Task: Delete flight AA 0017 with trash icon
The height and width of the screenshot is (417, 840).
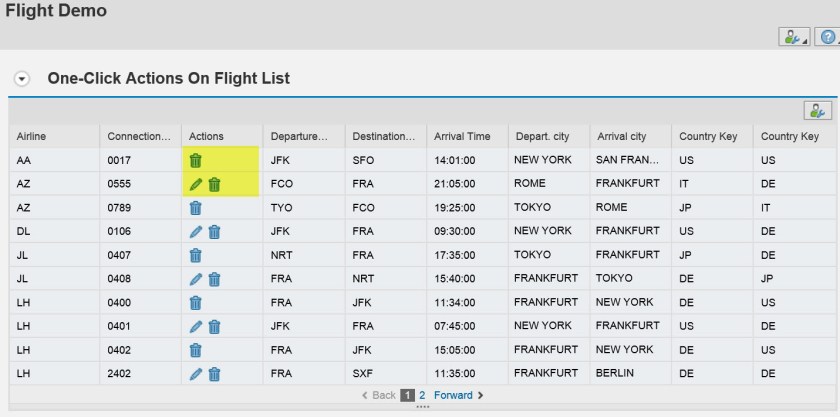Action: 196,160
